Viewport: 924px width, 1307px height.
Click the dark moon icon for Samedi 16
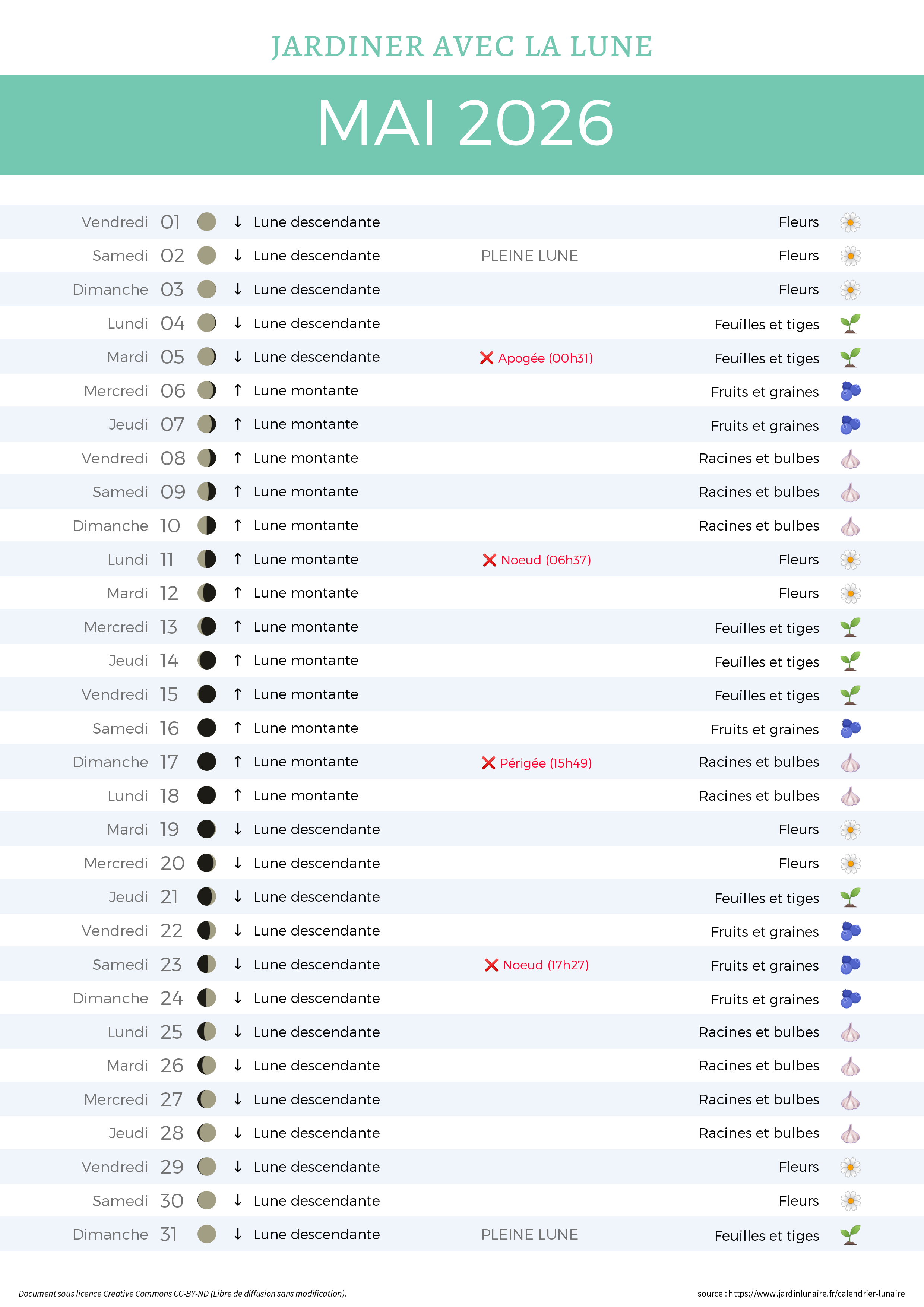207,728
